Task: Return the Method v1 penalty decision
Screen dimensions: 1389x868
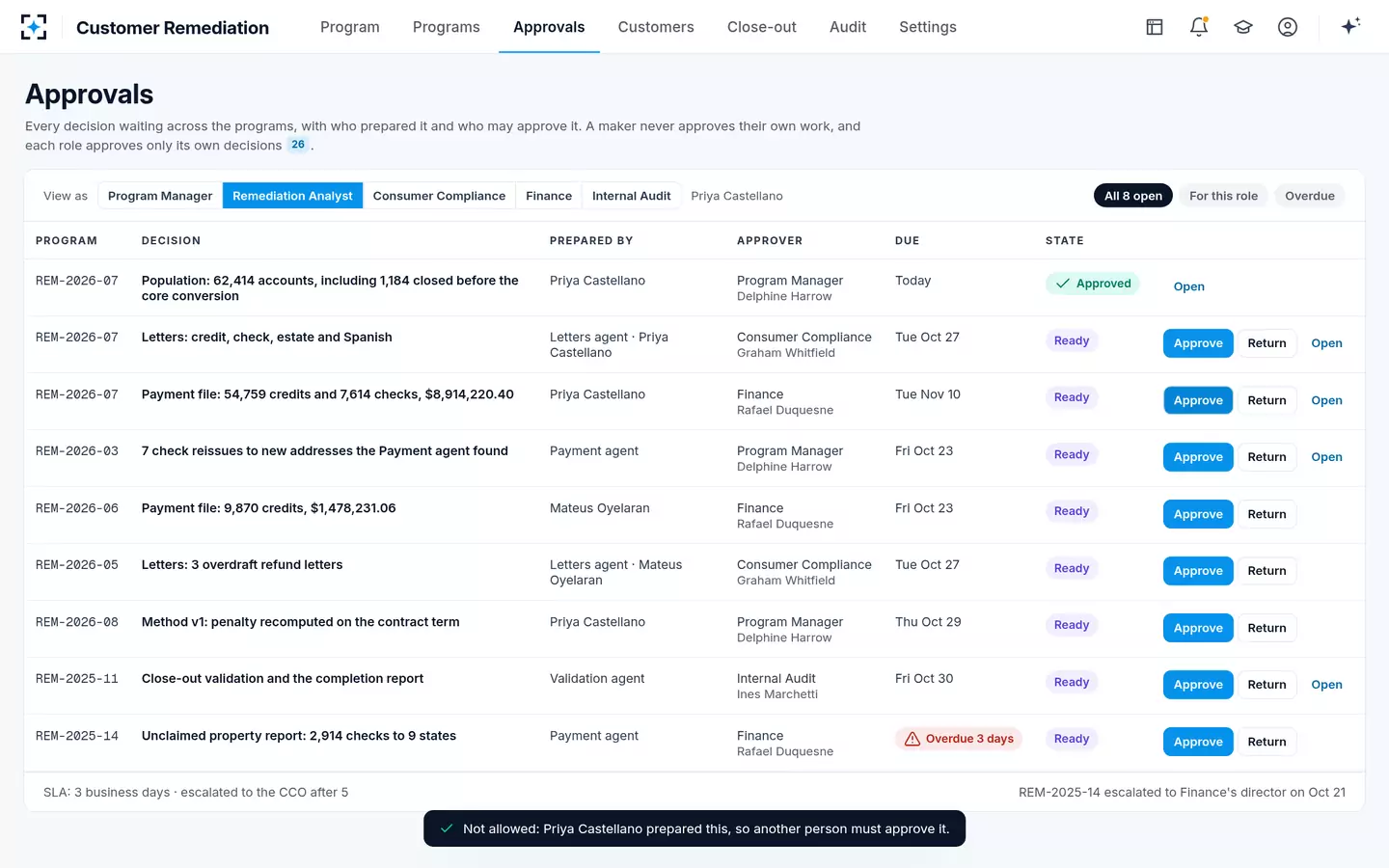Action: click(1266, 628)
